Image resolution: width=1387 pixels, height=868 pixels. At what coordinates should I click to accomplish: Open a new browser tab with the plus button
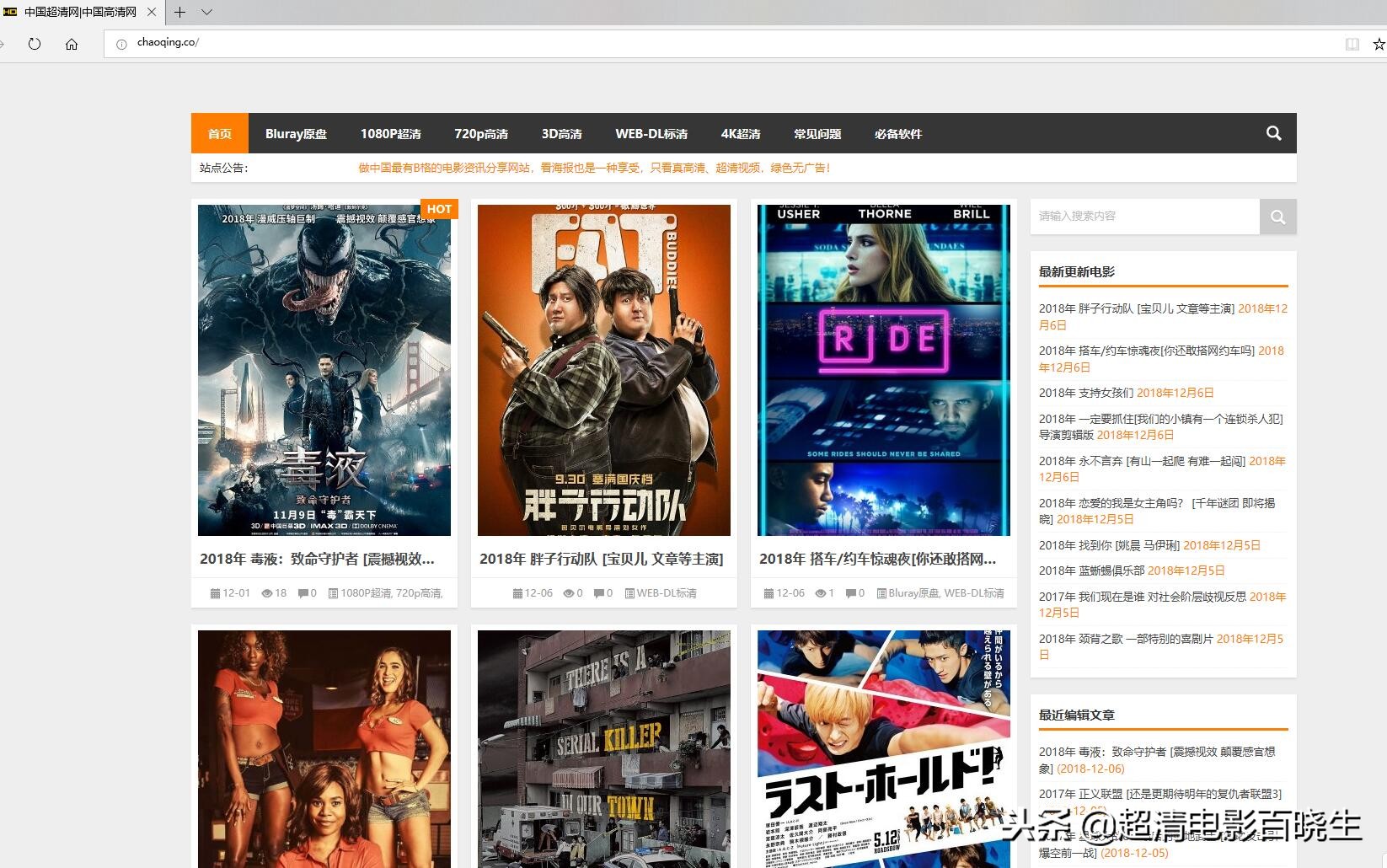(x=179, y=13)
